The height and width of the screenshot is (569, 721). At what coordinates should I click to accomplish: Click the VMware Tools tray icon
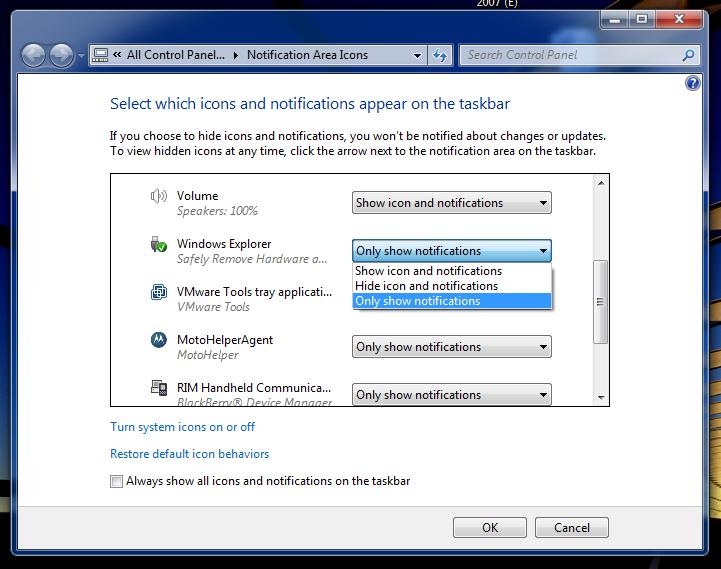click(x=158, y=293)
